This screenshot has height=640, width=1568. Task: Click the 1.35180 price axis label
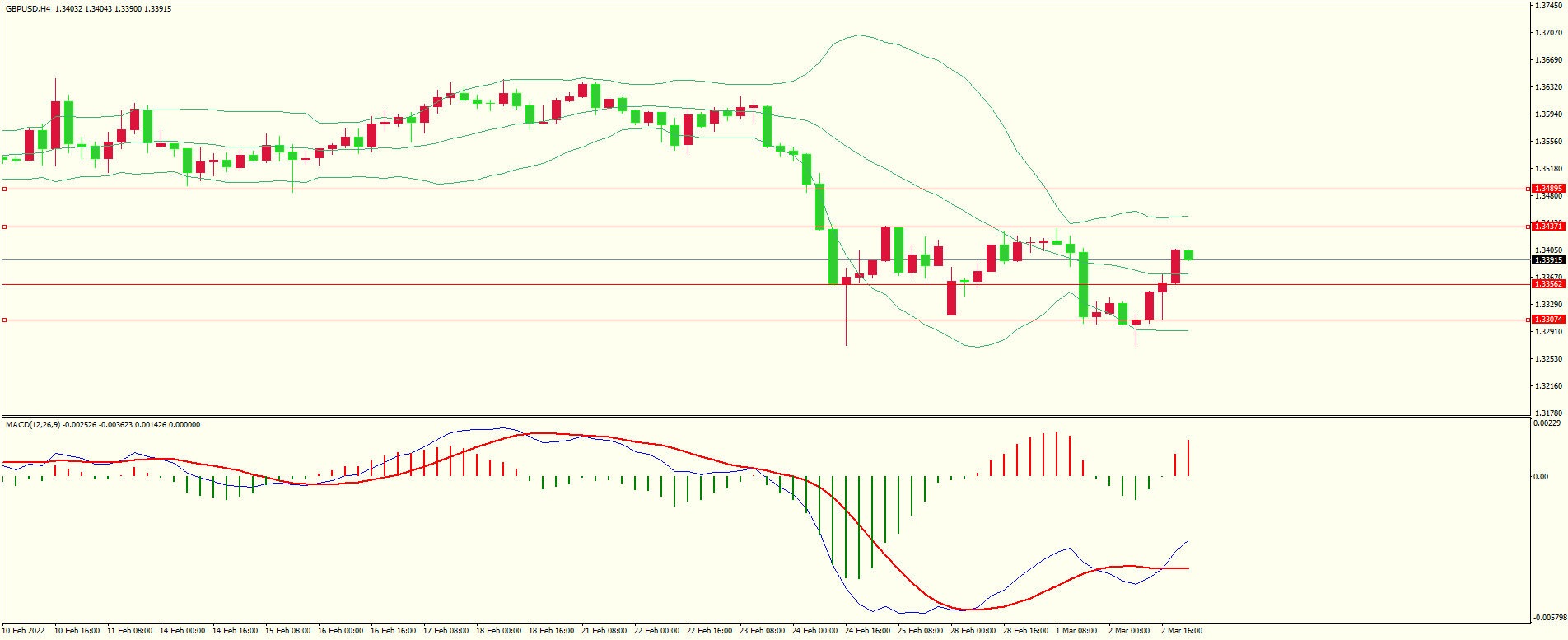coord(1549,169)
